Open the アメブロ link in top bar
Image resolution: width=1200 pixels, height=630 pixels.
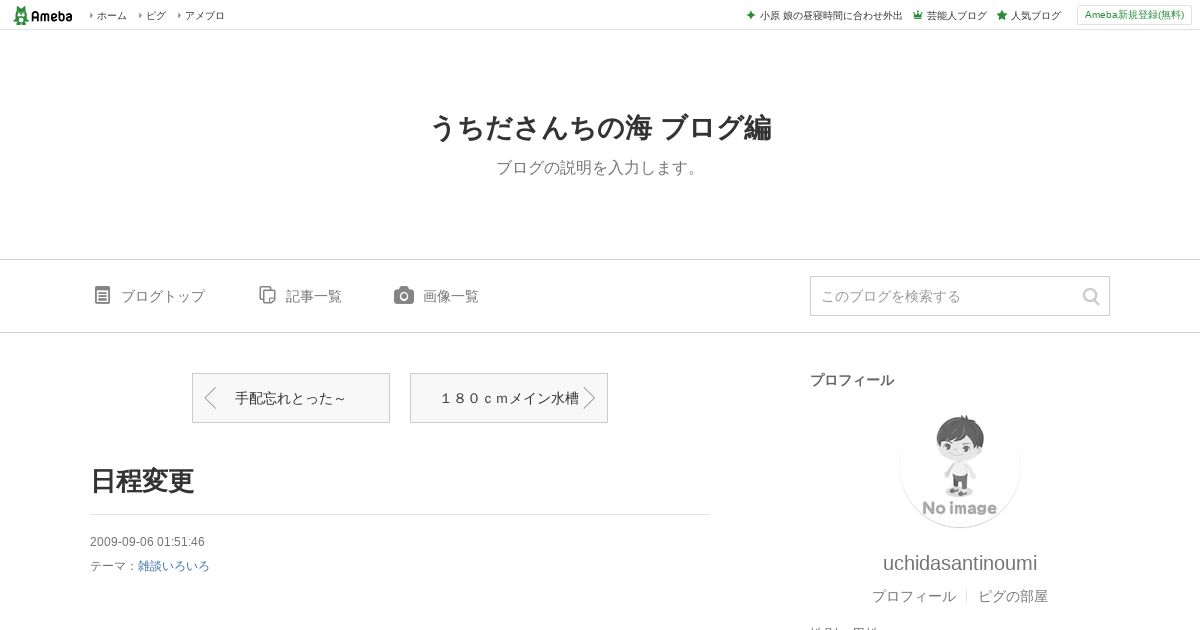(204, 15)
